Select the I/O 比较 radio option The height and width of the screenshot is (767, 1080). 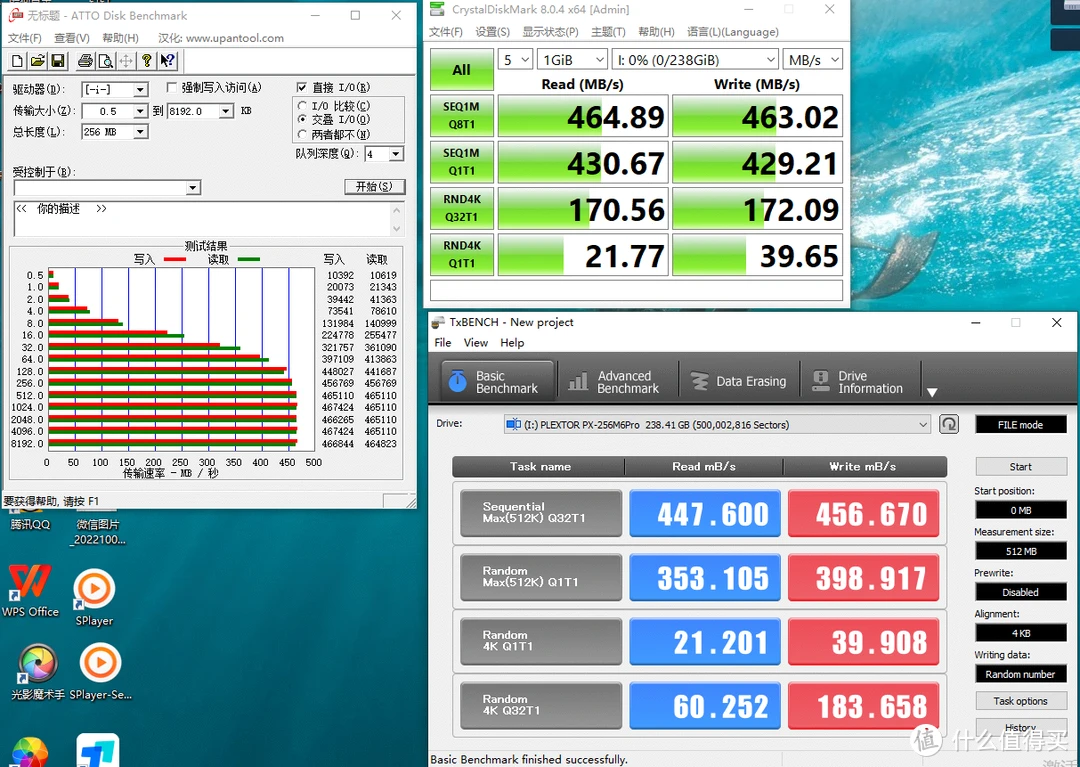[x=302, y=106]
